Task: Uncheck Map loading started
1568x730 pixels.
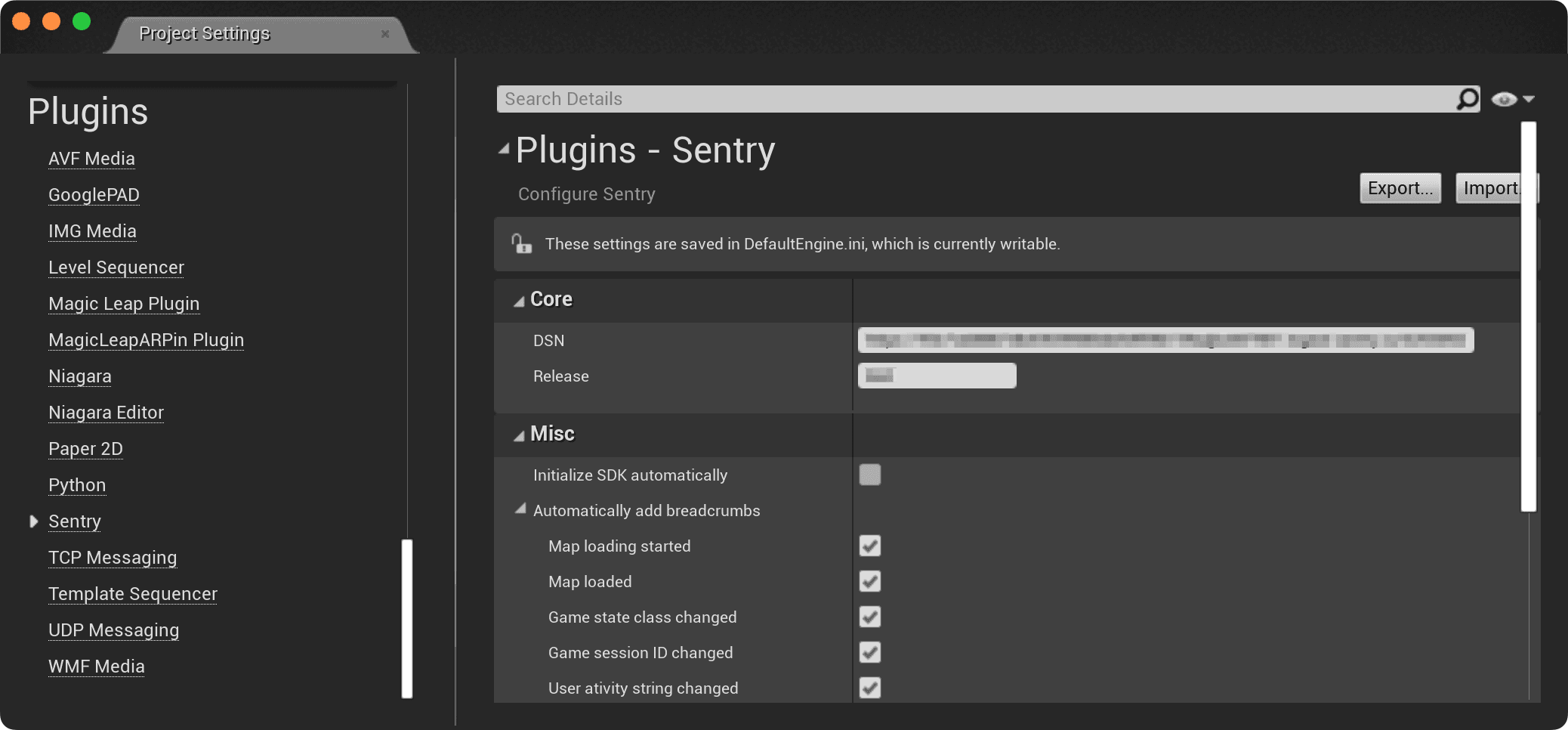Action: tap(869, 546)
